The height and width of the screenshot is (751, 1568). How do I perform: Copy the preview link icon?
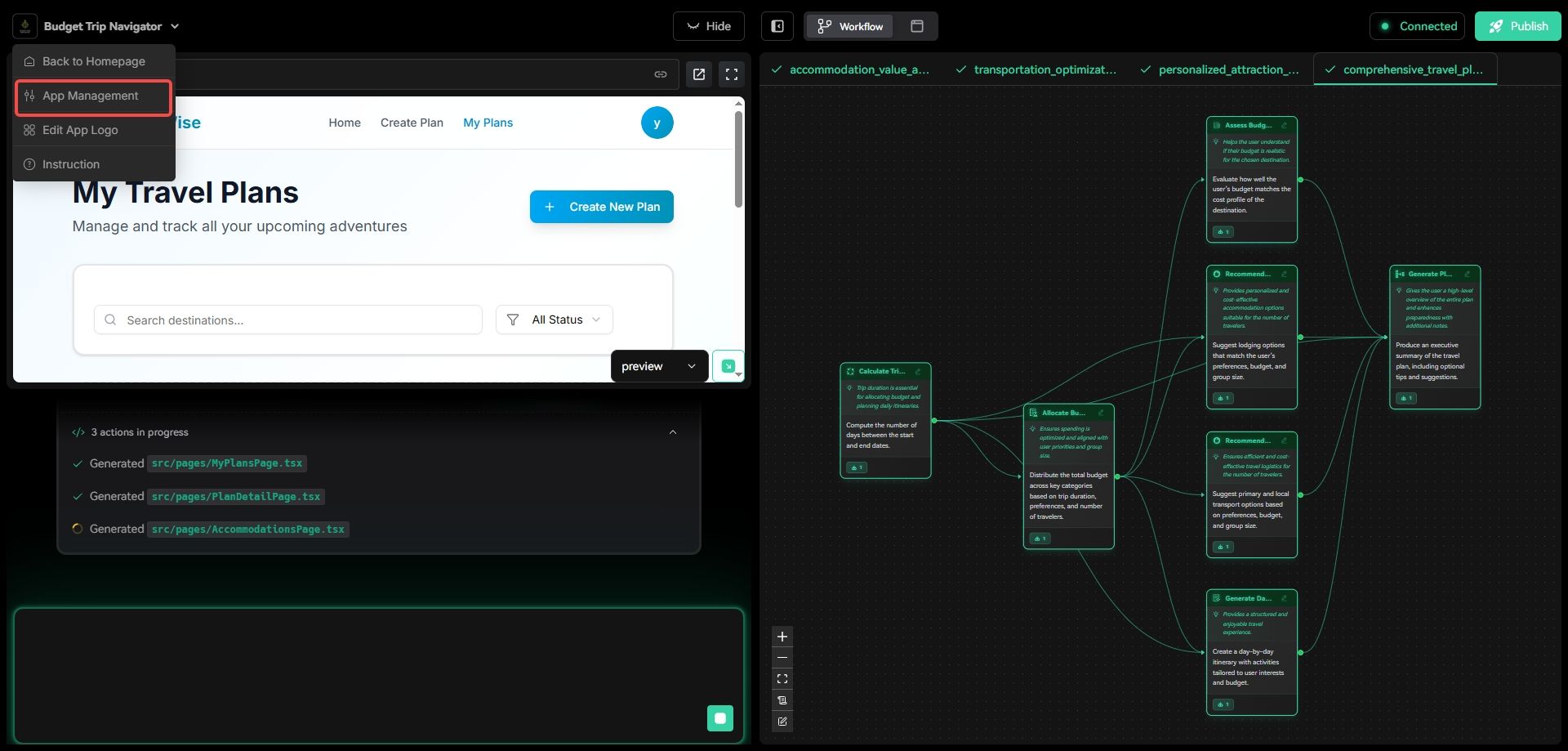(661, 74)
